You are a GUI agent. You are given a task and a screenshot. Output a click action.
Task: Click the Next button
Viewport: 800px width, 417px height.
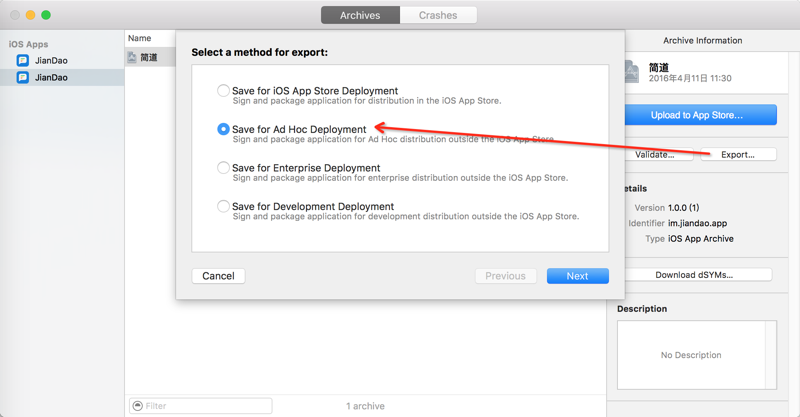coord(577,276)
